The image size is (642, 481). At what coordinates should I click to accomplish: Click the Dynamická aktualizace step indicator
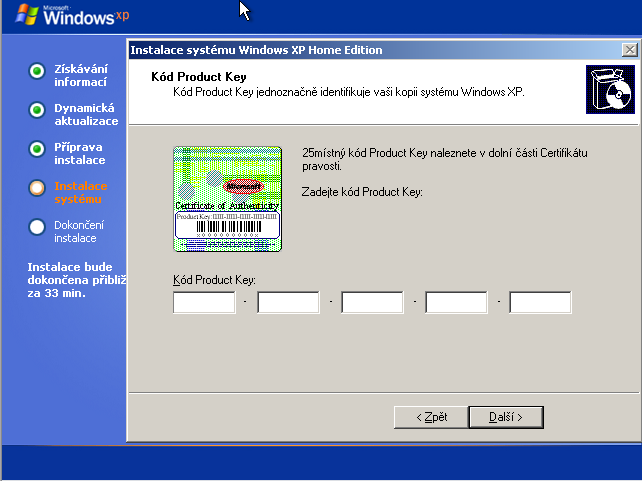37,110
